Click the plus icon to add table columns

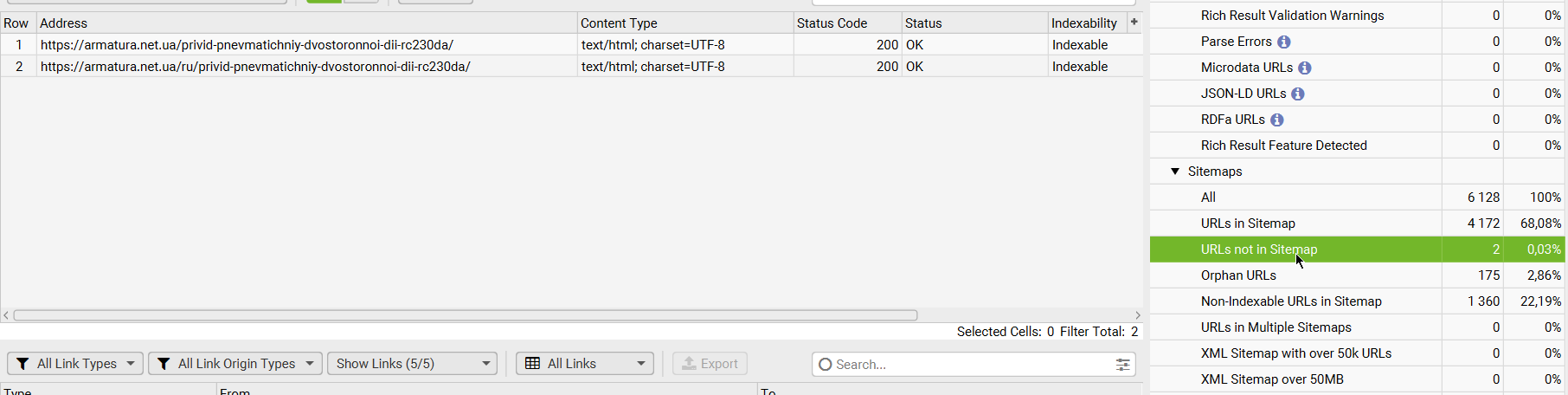pos(1134,22)
